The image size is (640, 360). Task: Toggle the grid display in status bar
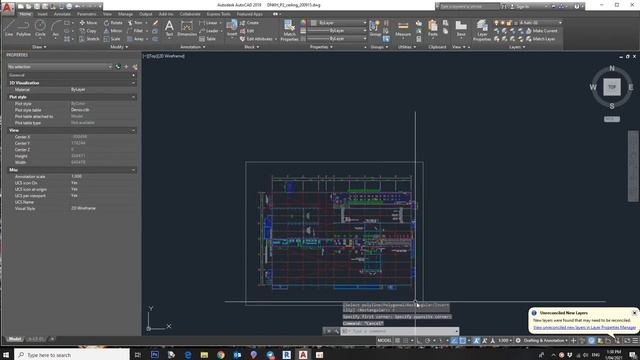tap(398, 340)
